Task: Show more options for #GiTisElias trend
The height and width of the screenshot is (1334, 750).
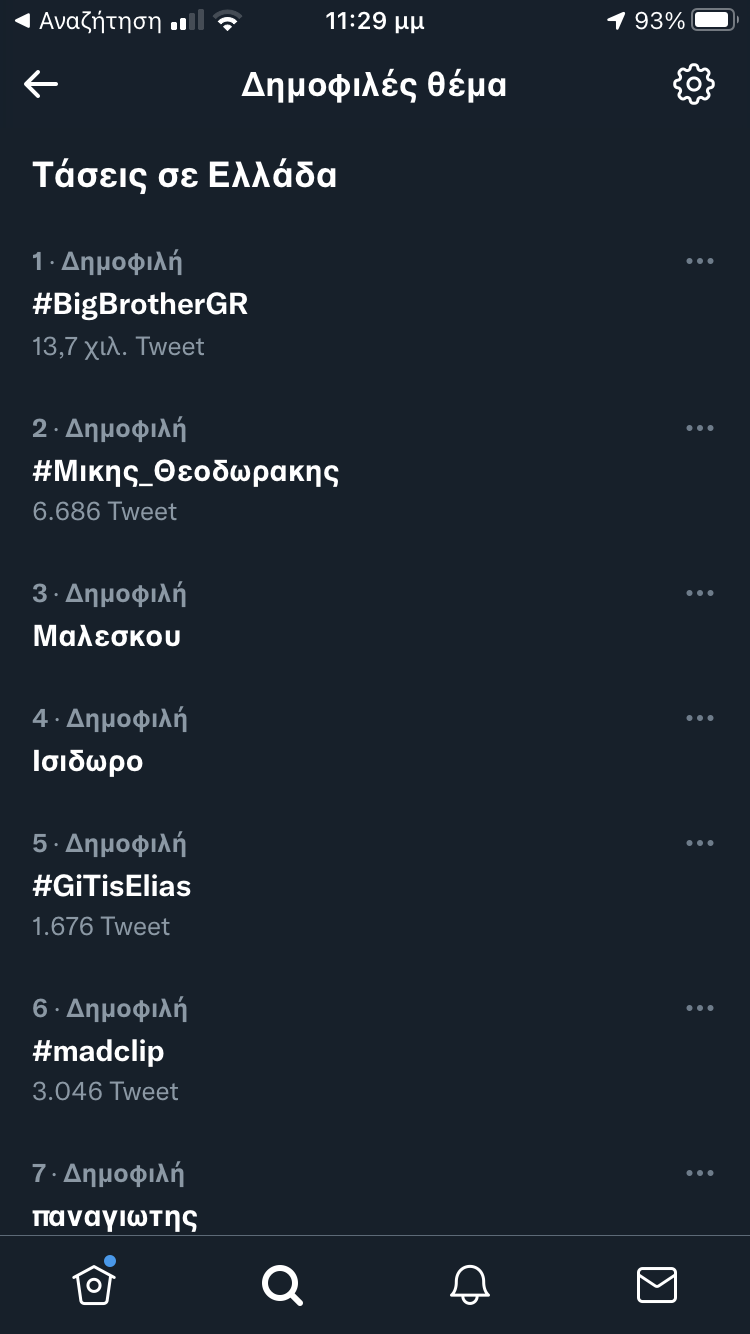Action: pyautogui.click(x=699, y=843)
